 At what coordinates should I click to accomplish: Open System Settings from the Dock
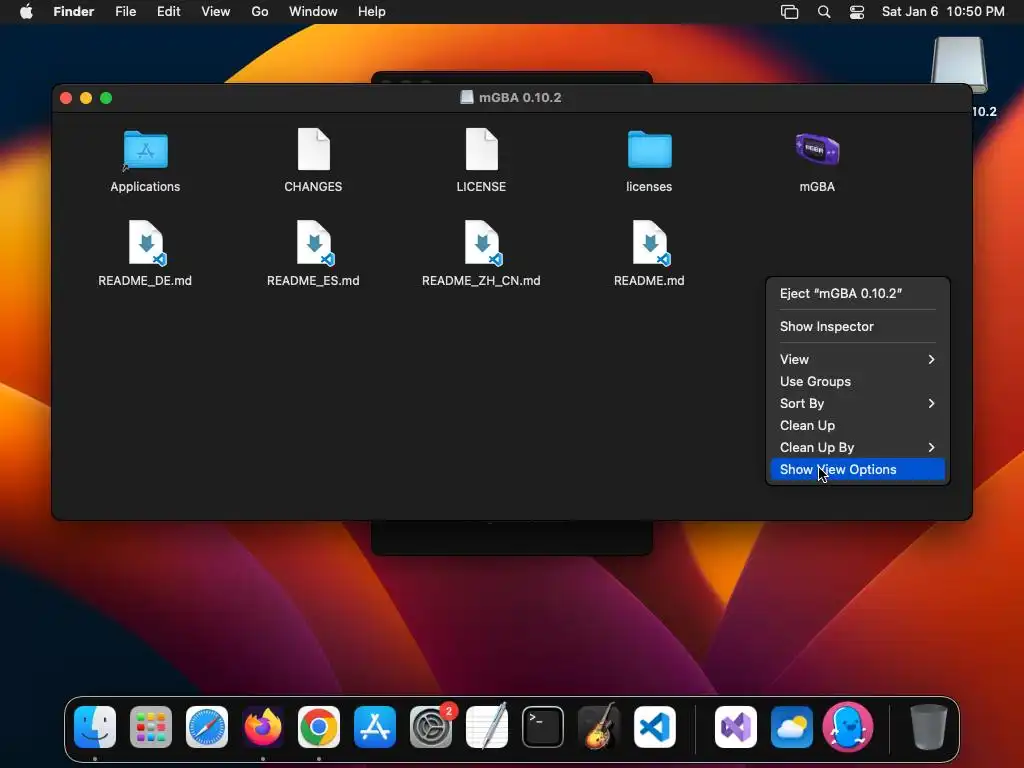[x=431, y=727]
